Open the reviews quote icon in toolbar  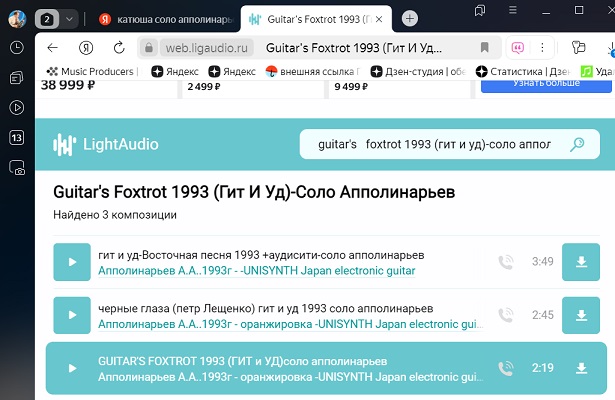pos(518,48)
